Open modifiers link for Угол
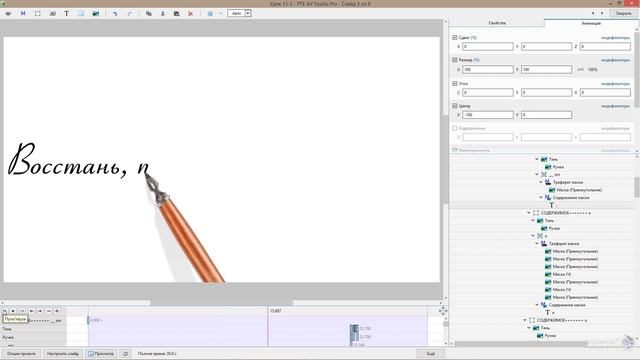 coord(615,84)
